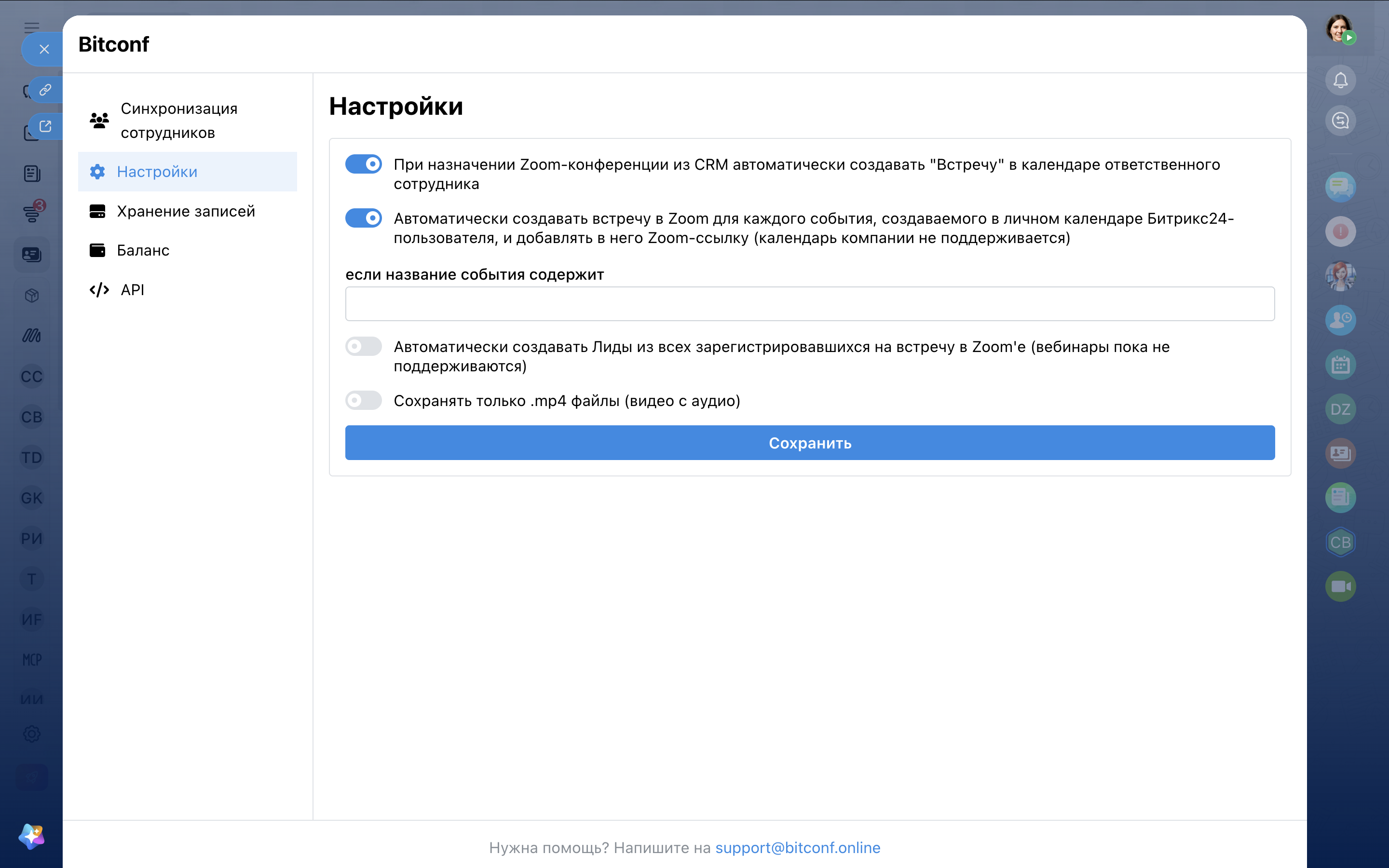
Task: Open the notifications bell icon
Action: (1340, 81)
